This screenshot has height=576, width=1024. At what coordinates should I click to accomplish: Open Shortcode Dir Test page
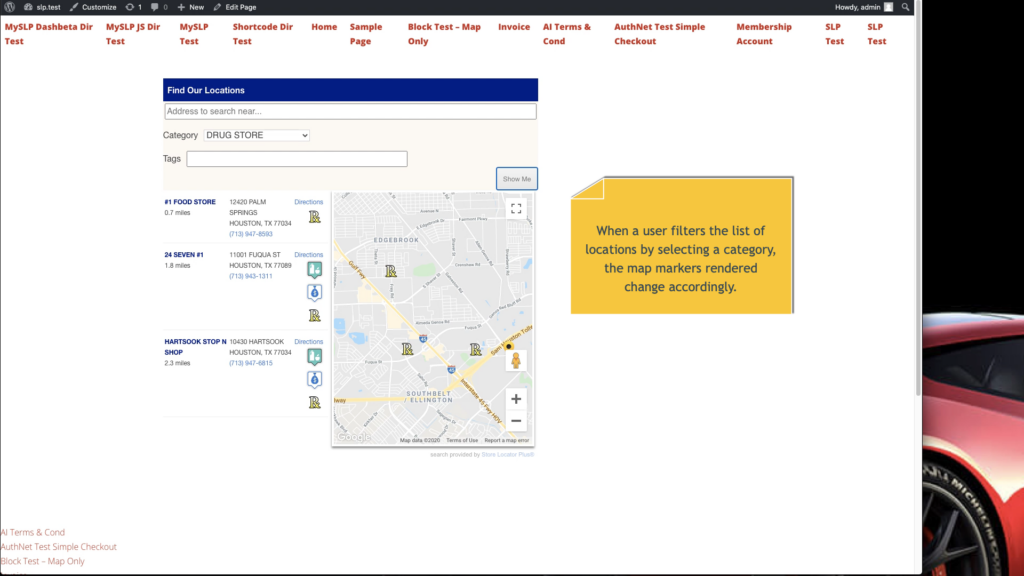pos(263,34)
